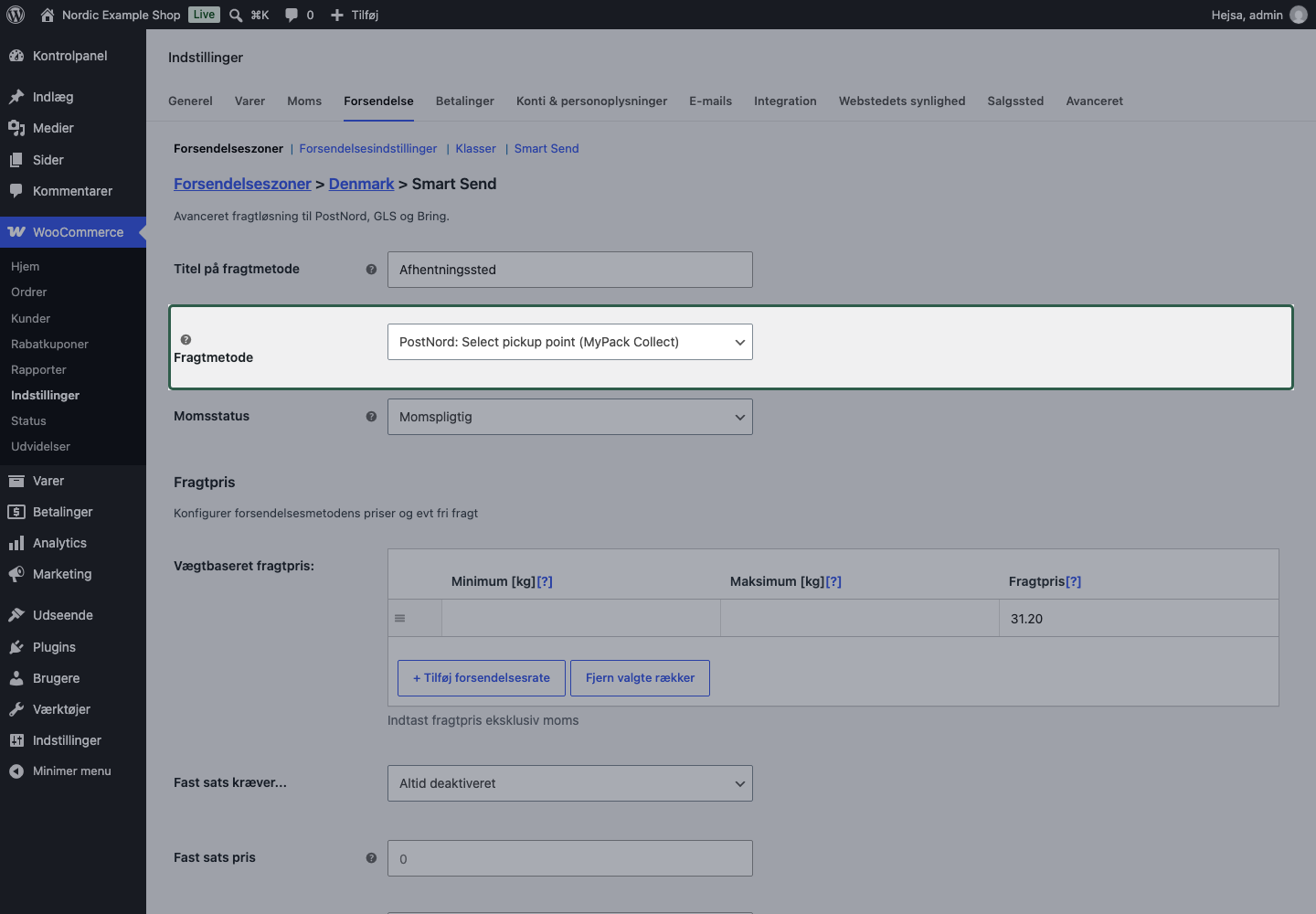Click help icon next to Titel på fragtmetode

[x=371, y=270]
